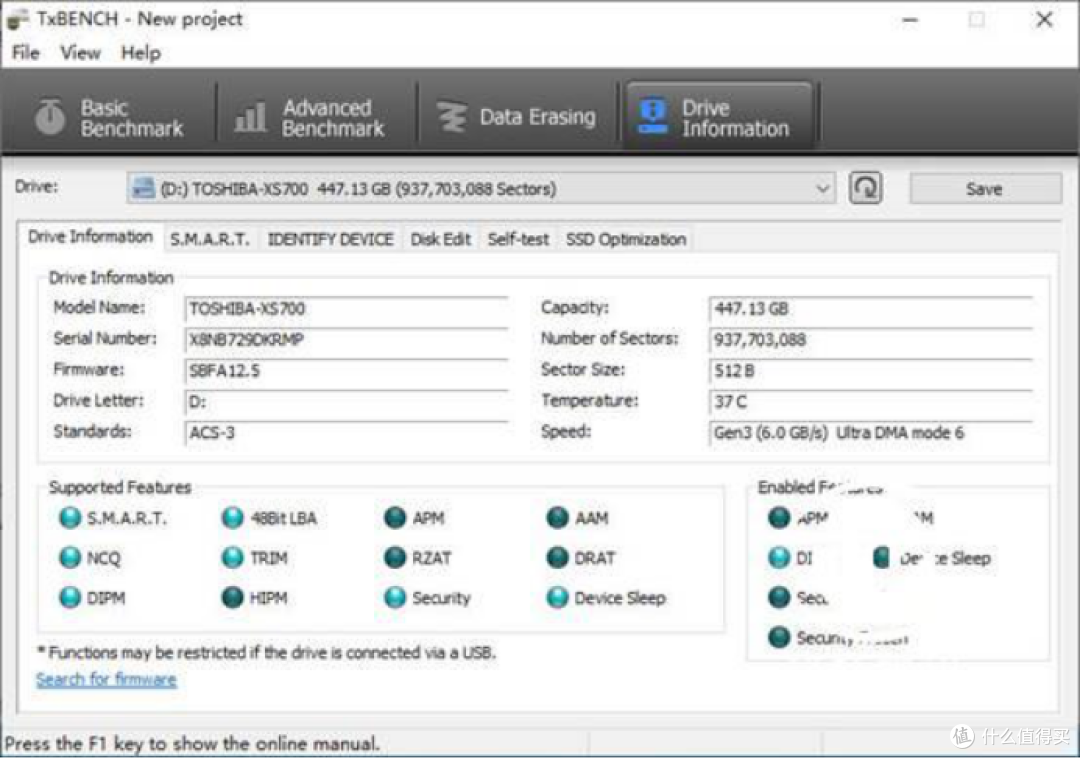Click the Temperature field 37 C
Screen dimensions: 1080x759
click(x=871, y=402)
